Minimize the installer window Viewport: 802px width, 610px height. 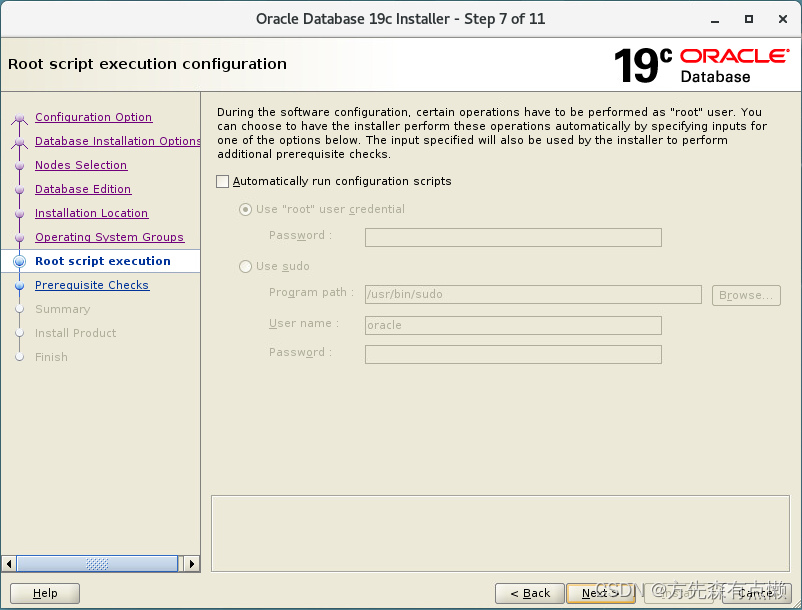click(715, 19)
